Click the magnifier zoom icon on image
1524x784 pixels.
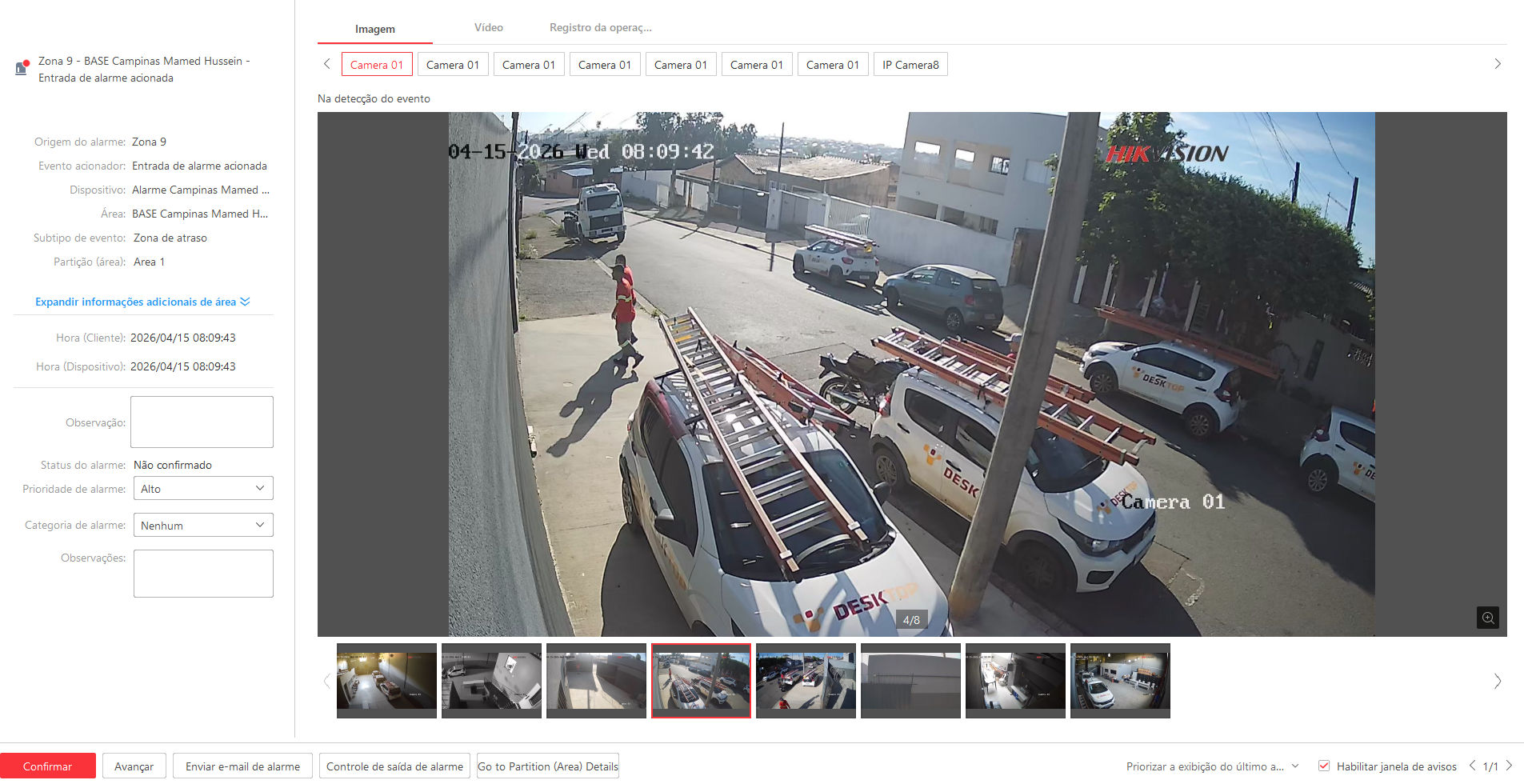[x=1487, y=618]
